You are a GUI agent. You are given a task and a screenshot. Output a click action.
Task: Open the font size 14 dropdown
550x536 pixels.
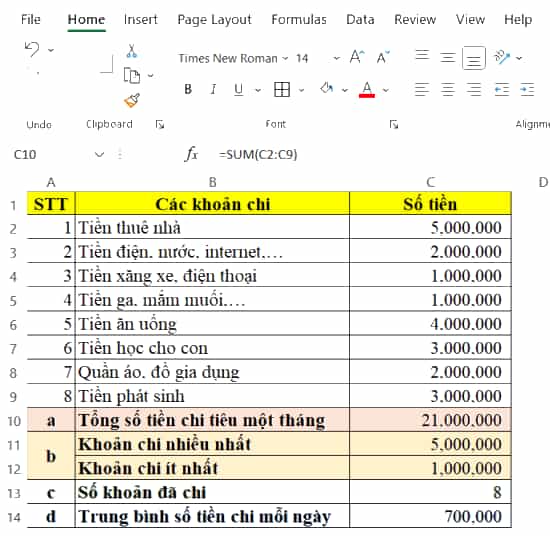click(x=336, y=58)
